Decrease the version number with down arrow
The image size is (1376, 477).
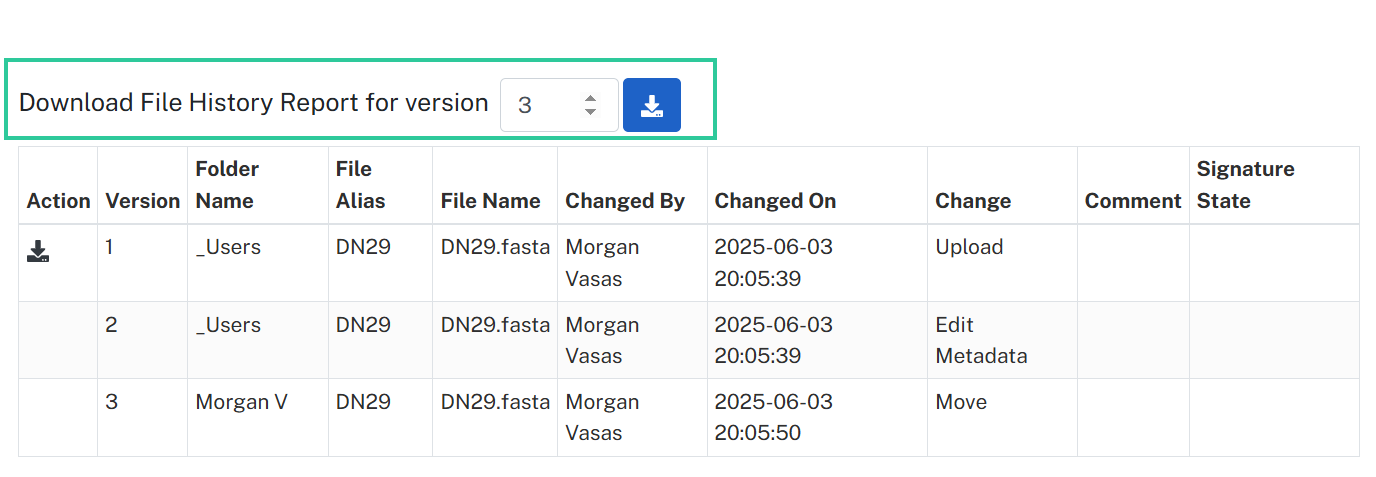590,112
